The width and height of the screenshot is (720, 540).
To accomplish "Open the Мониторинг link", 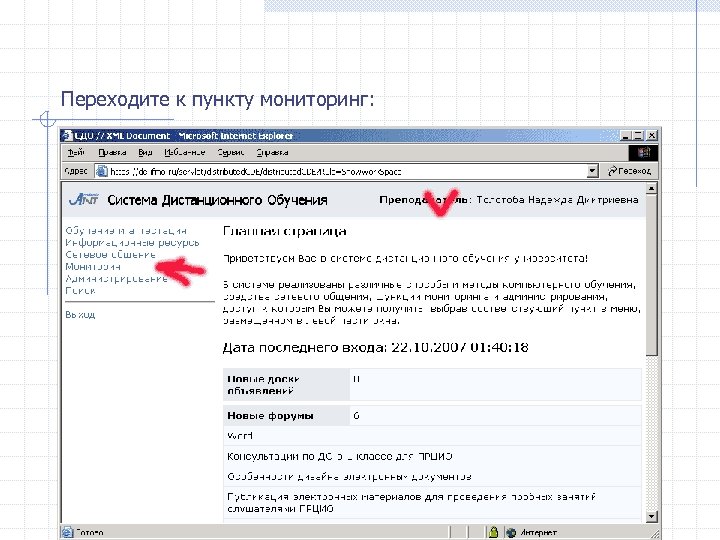I will click(93, 266).
